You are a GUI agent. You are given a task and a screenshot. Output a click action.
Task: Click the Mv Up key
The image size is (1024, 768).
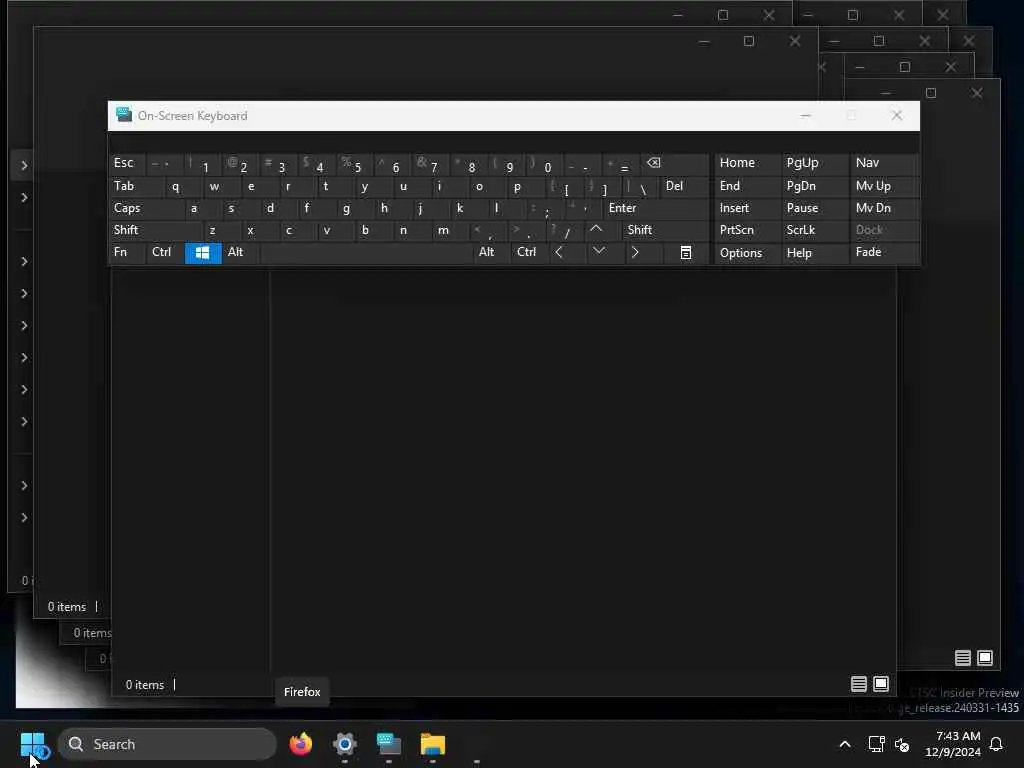[x=884, y=186]
